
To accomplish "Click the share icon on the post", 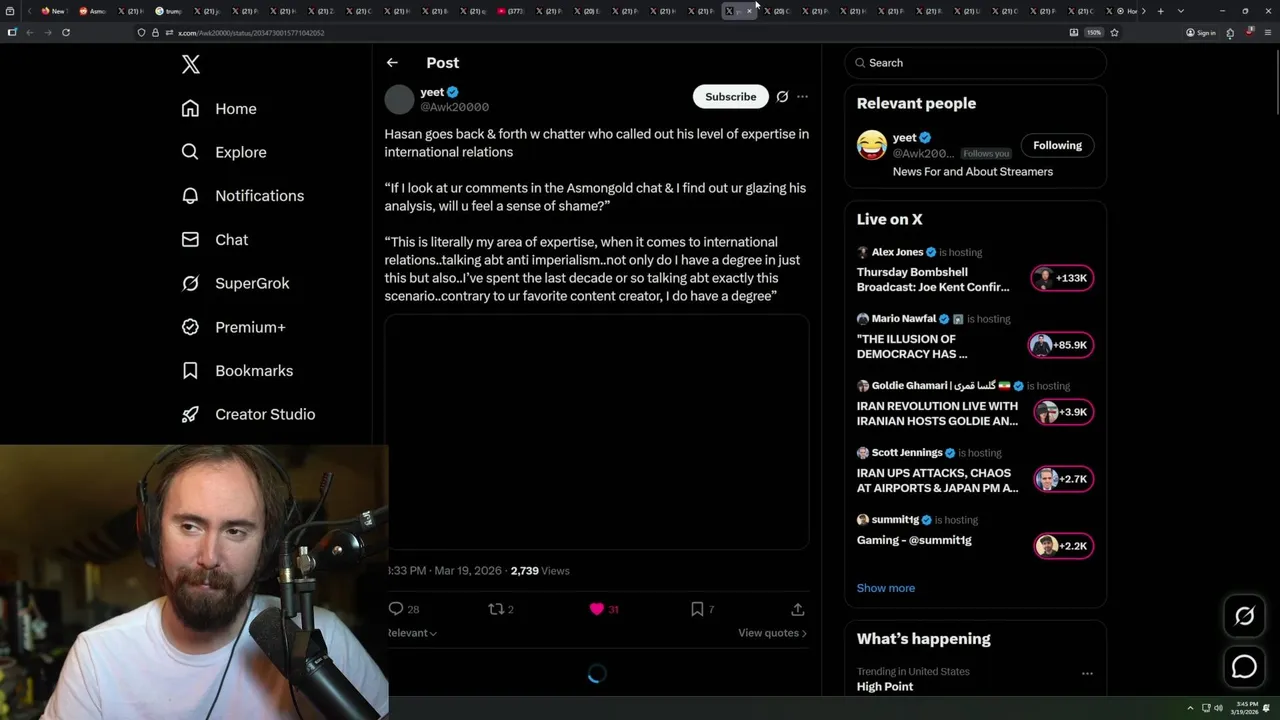I will (x=797, y=609).
